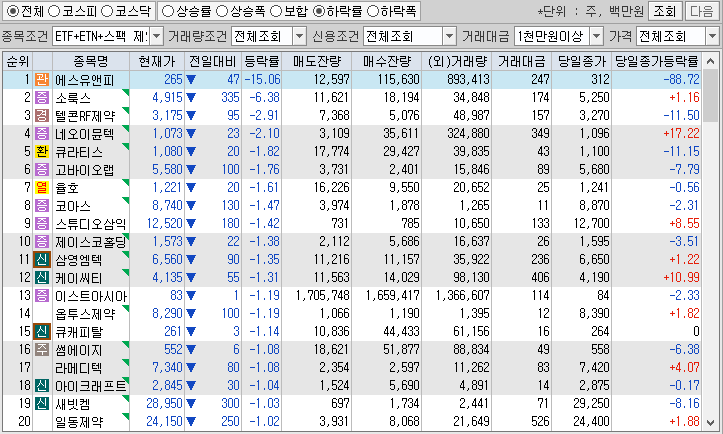The image size is (723, 434).
Task: Click the 신 badge icon for 큐캐피탈
Action: coord(42,331)
